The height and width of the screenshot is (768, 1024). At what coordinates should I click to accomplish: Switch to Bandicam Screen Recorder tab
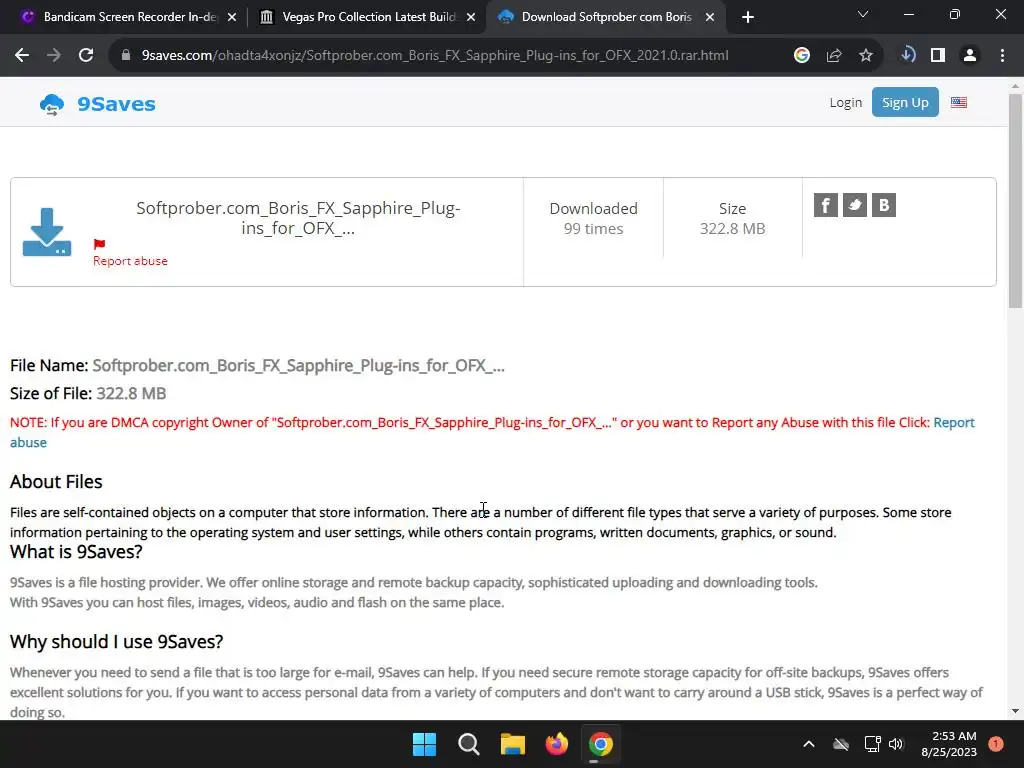coord(129,17)
